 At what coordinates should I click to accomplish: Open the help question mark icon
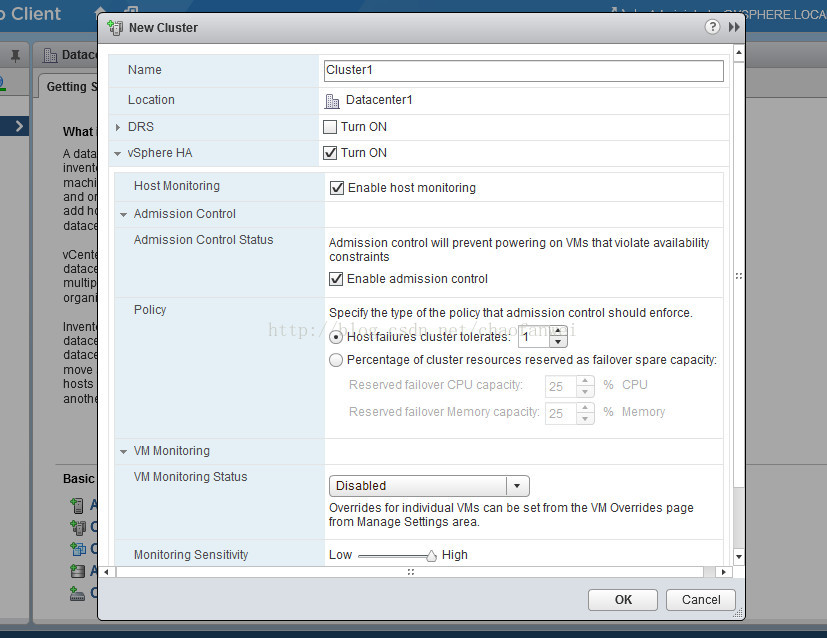pos(712,26)
